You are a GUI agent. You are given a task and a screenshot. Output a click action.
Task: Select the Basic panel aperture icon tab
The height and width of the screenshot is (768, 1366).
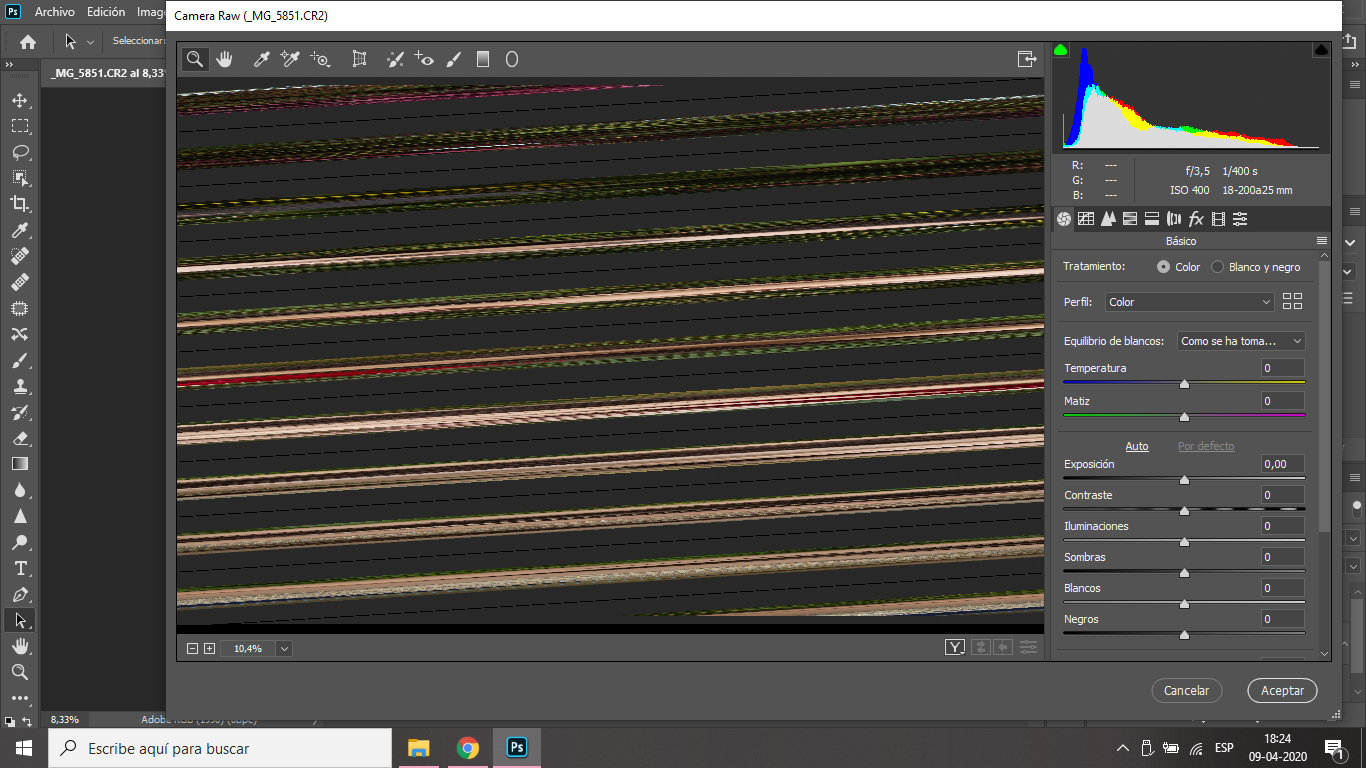[x=1064, y=219]
